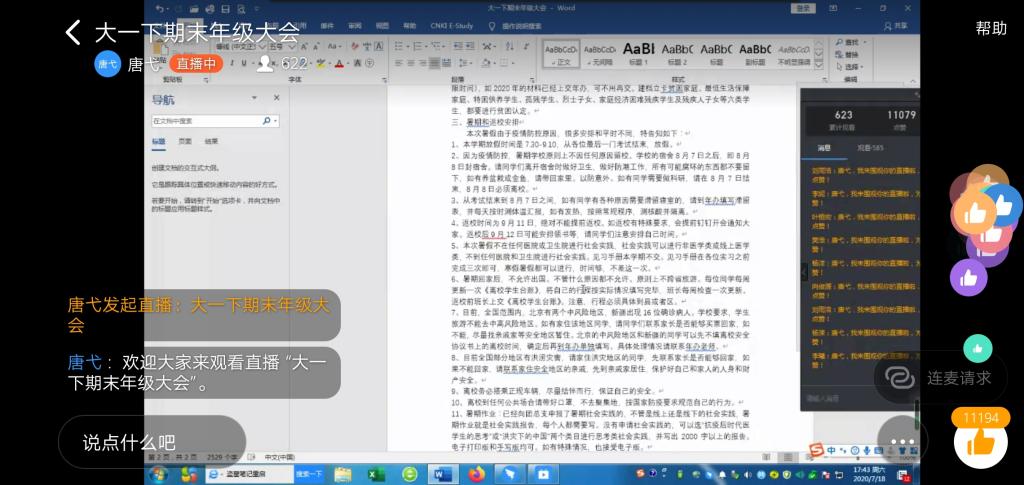Open the file explorer folder taskbar icon
The image size is (1024, 485).
click(343, 474)
